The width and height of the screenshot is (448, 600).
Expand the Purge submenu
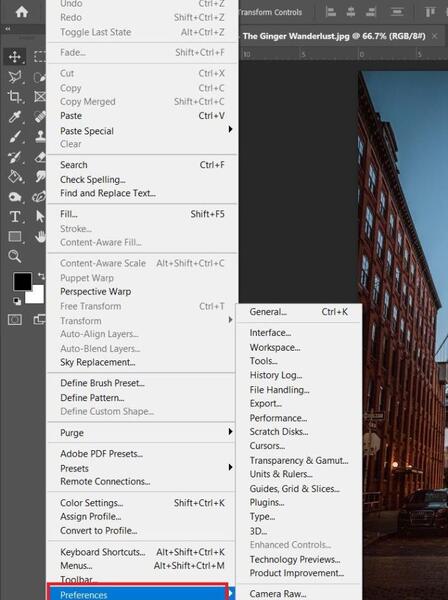point(142,432)
